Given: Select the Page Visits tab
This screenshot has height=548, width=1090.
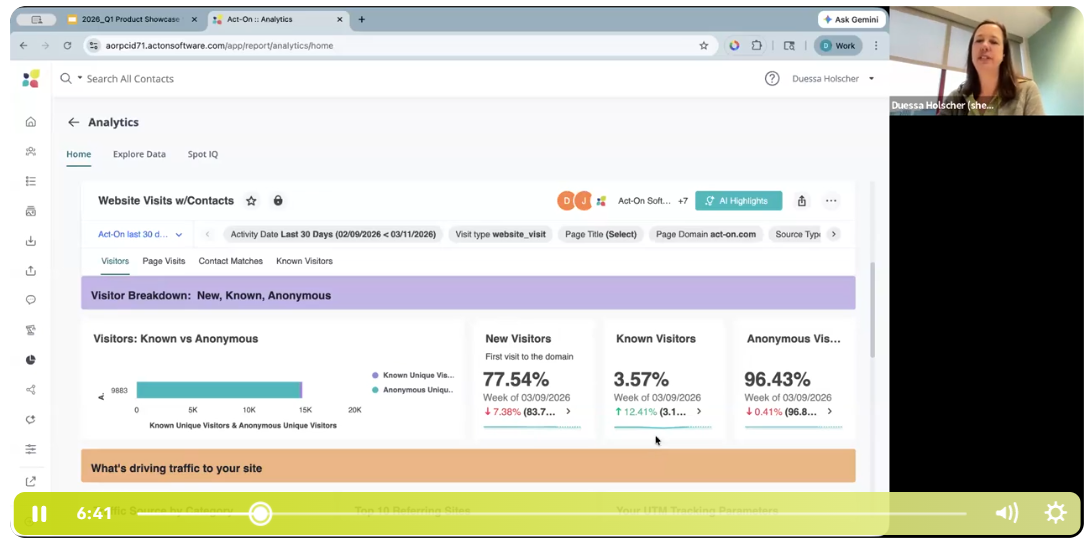Looking at the screenshot, I should pos(163,261).
